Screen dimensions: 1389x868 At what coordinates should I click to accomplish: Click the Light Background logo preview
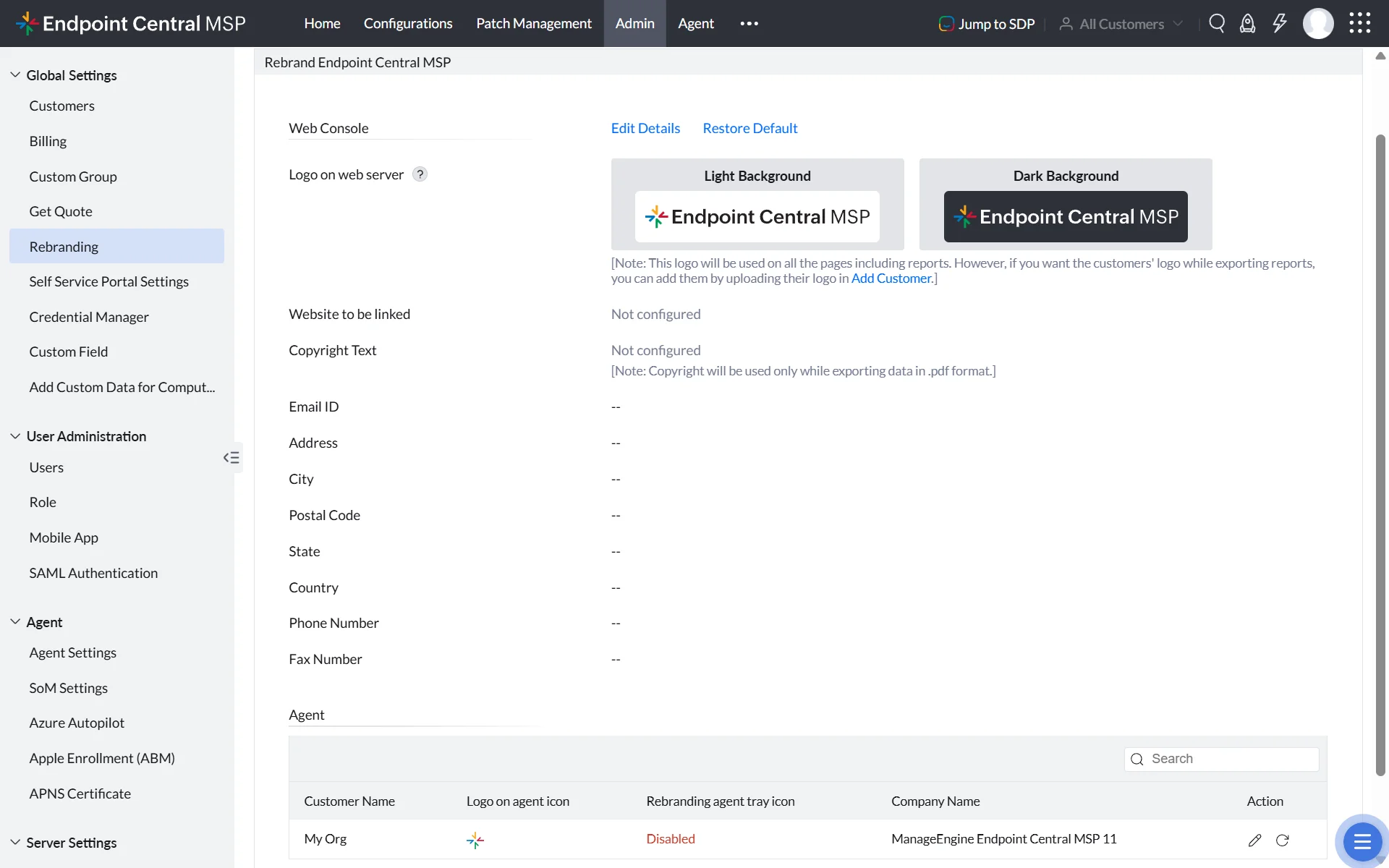pos(757,216)
